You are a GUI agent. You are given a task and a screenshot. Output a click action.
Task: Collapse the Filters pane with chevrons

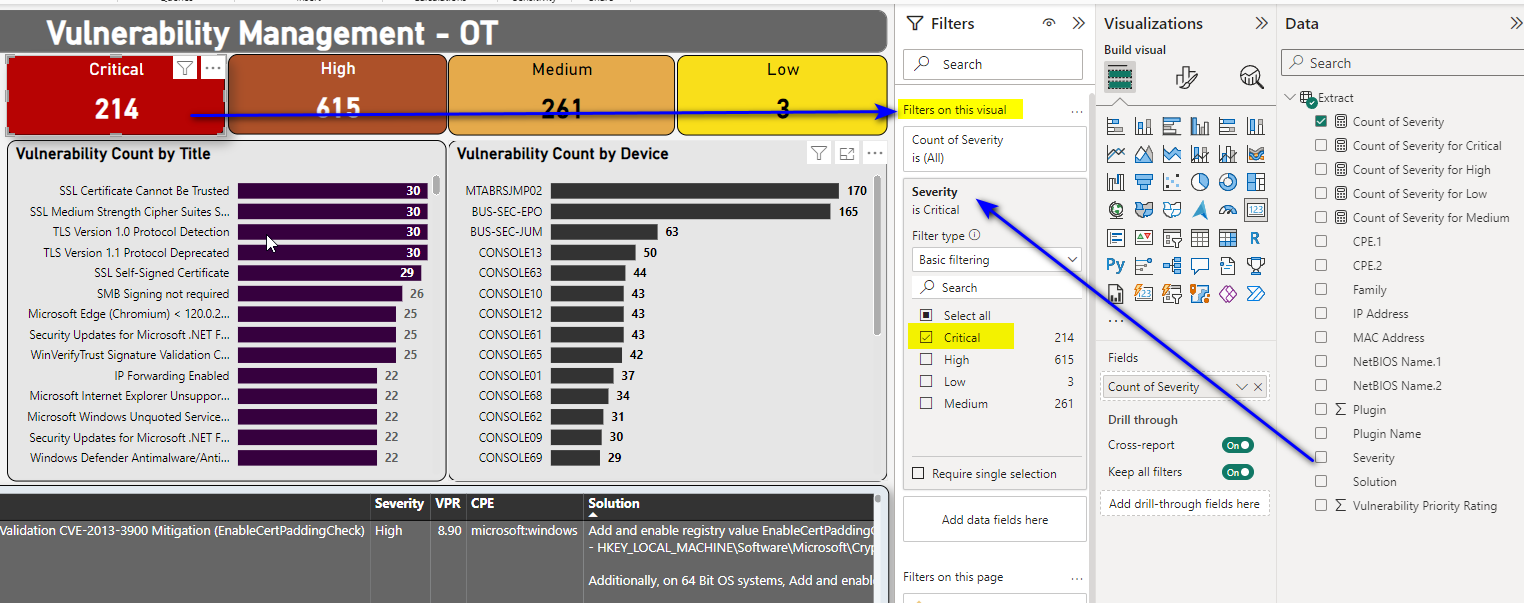[1078, 23]
